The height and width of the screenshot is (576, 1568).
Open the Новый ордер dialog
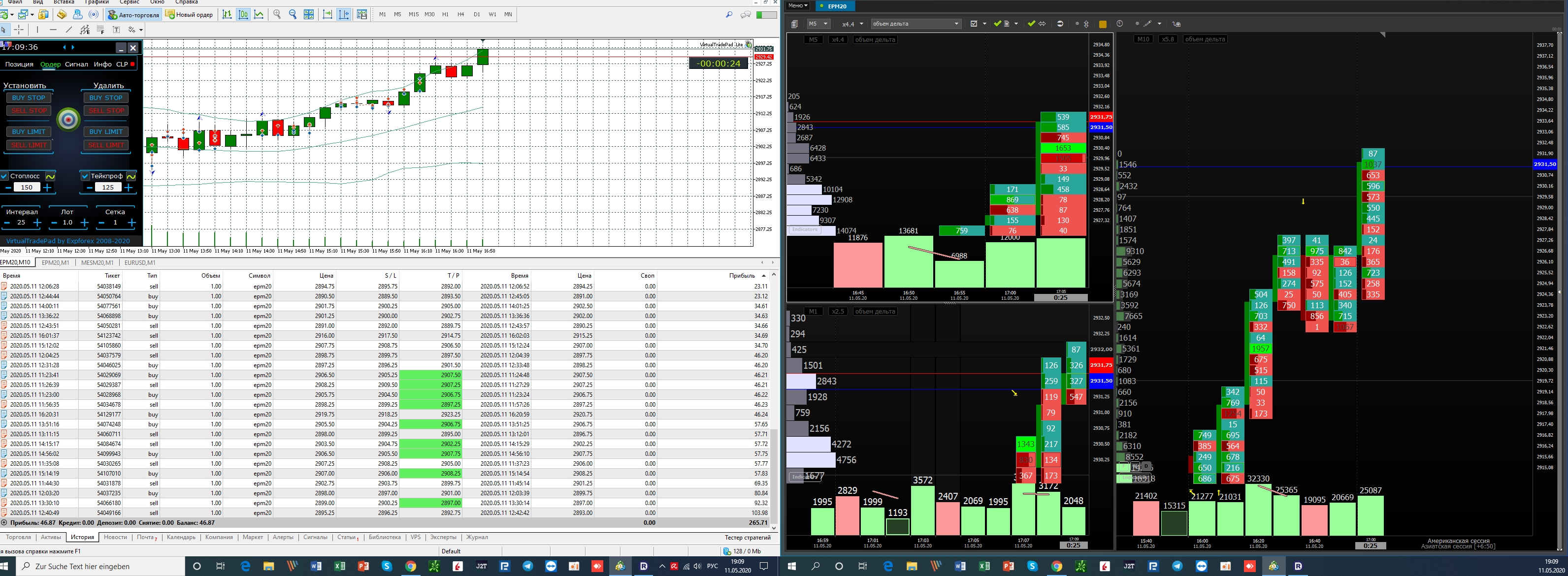[189, 15]
